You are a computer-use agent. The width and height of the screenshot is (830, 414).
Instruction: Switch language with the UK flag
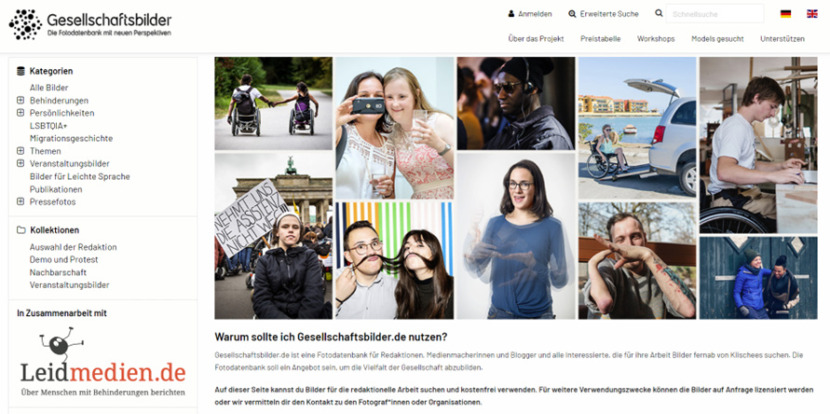(812, 14)
